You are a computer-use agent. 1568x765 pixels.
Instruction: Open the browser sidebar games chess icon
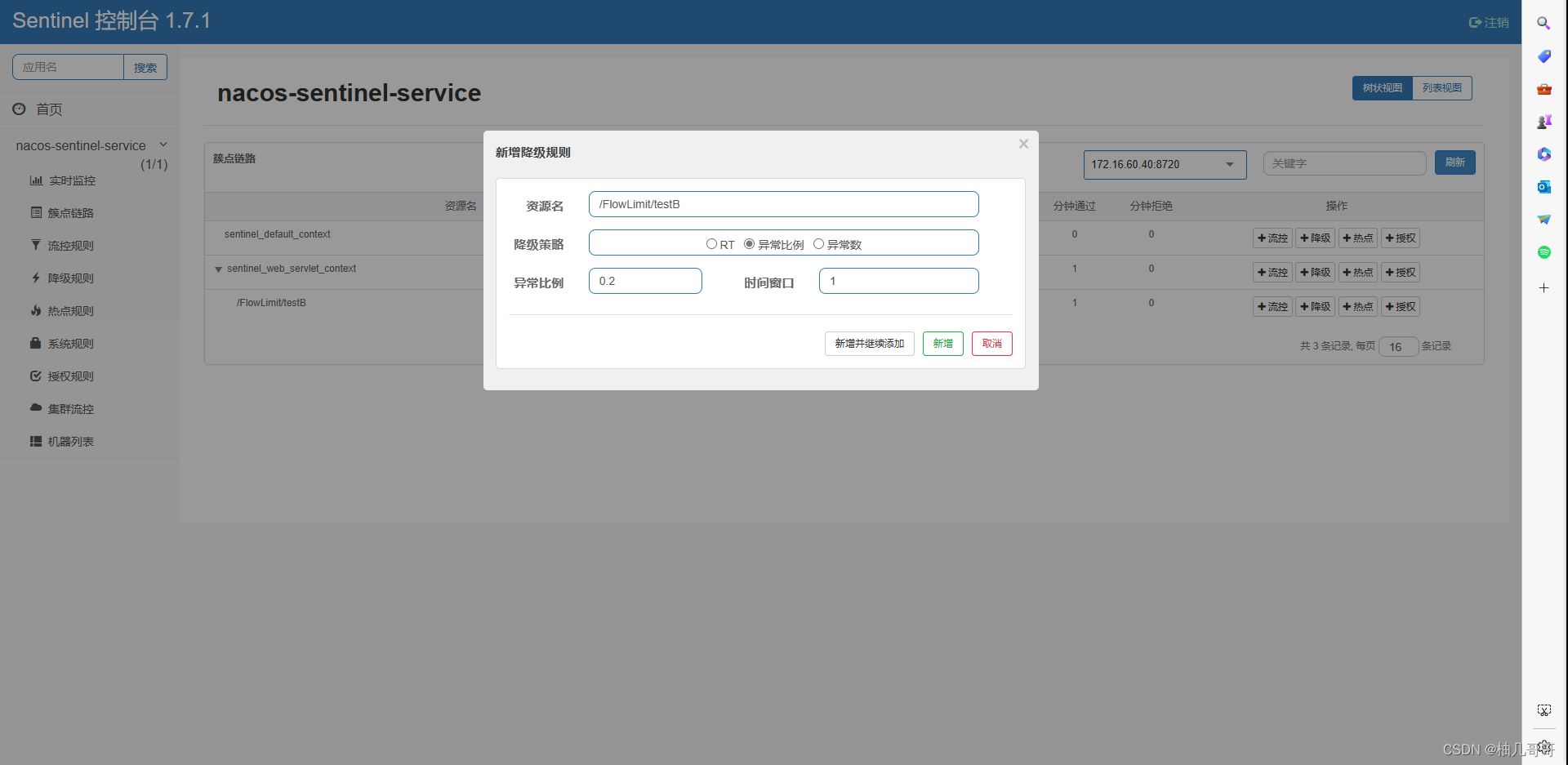click(x=1543, y=122)
